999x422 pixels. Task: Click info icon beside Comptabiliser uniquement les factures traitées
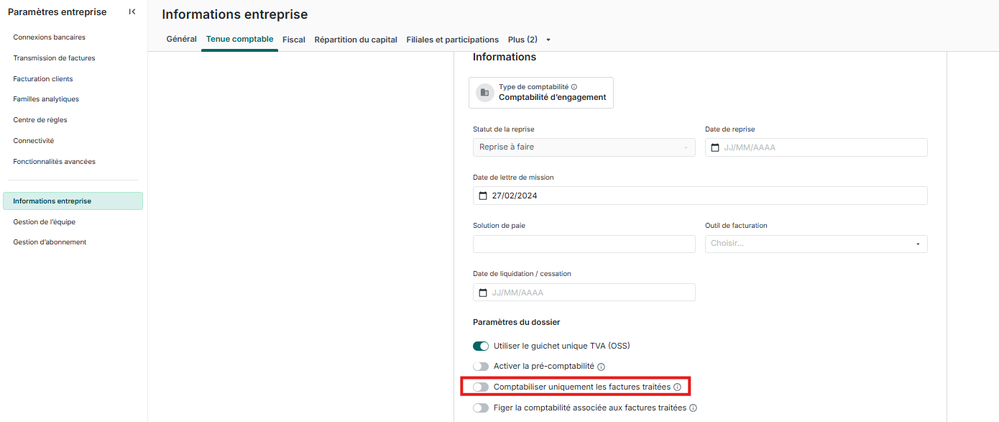[x=677, y=387]
